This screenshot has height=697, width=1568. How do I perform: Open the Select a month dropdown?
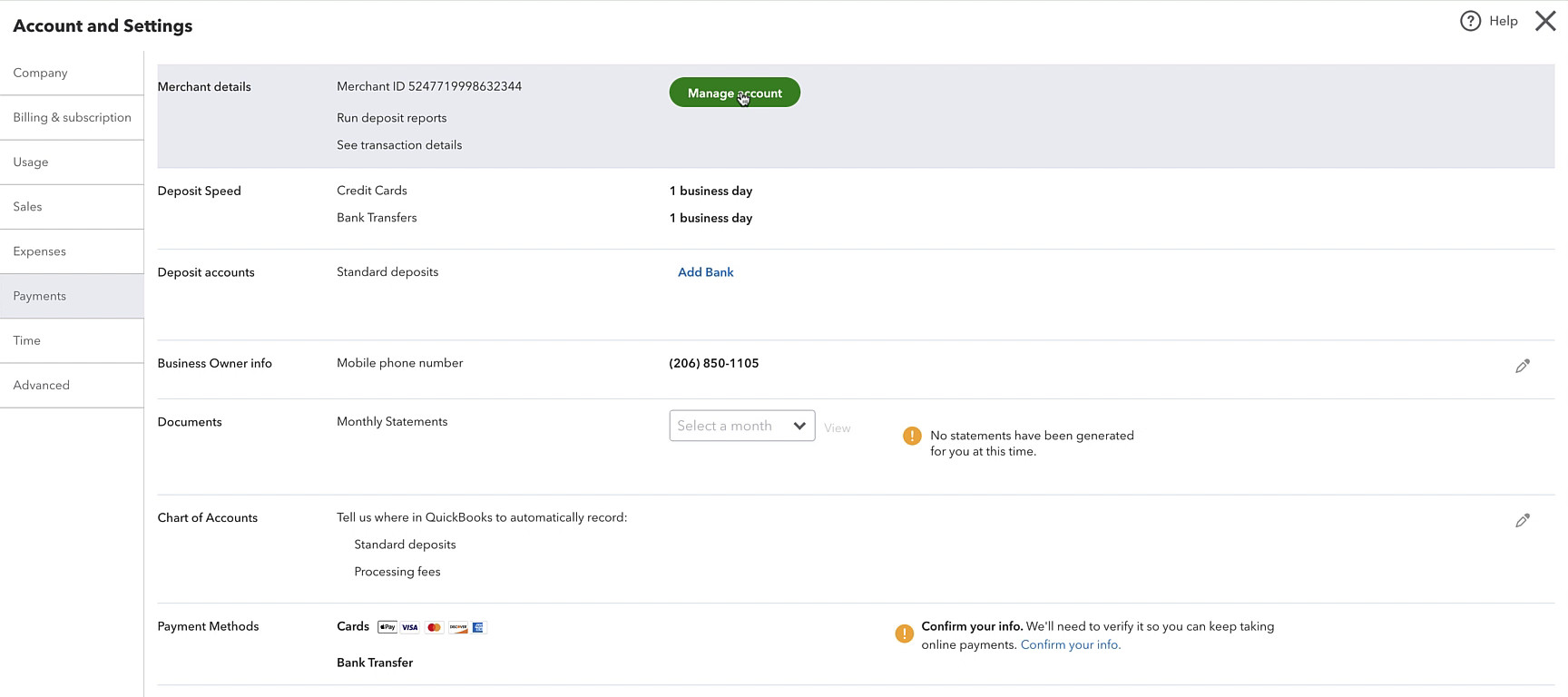[x=742, y=426]
